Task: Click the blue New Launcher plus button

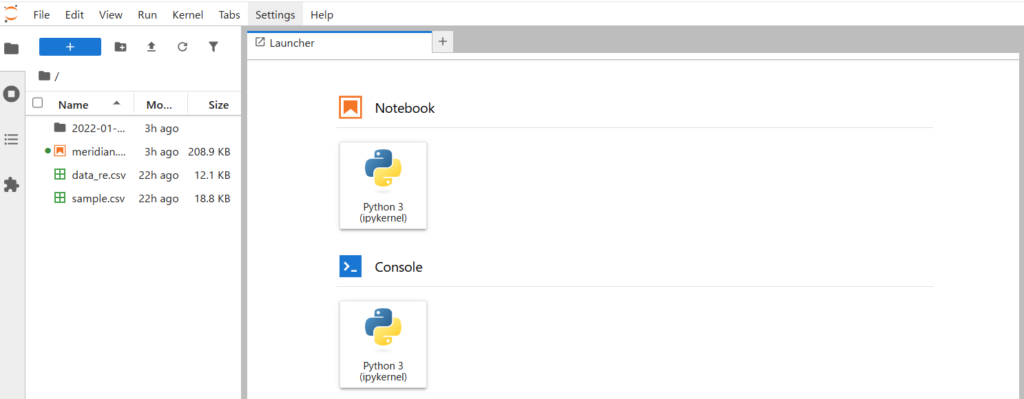Action: pos(70,47)
